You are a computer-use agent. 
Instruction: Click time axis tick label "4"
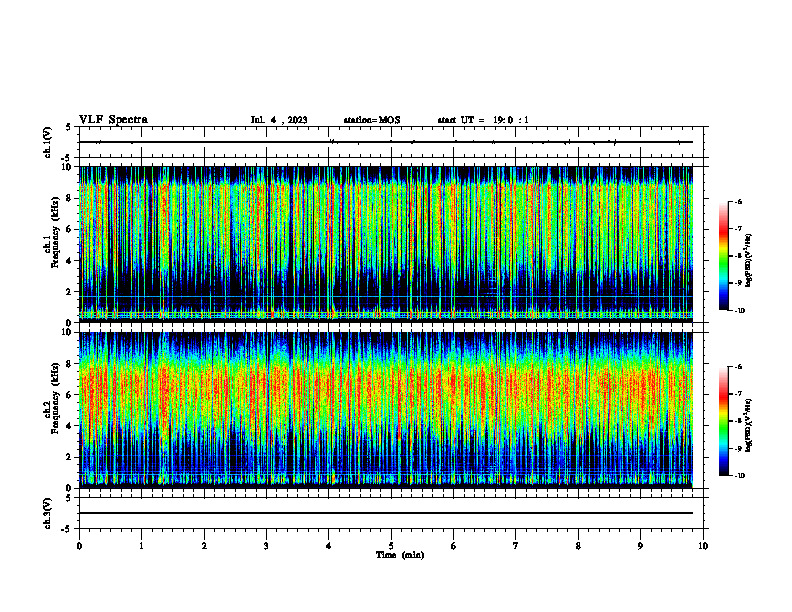pyautogui.click(x=329, y=546)
